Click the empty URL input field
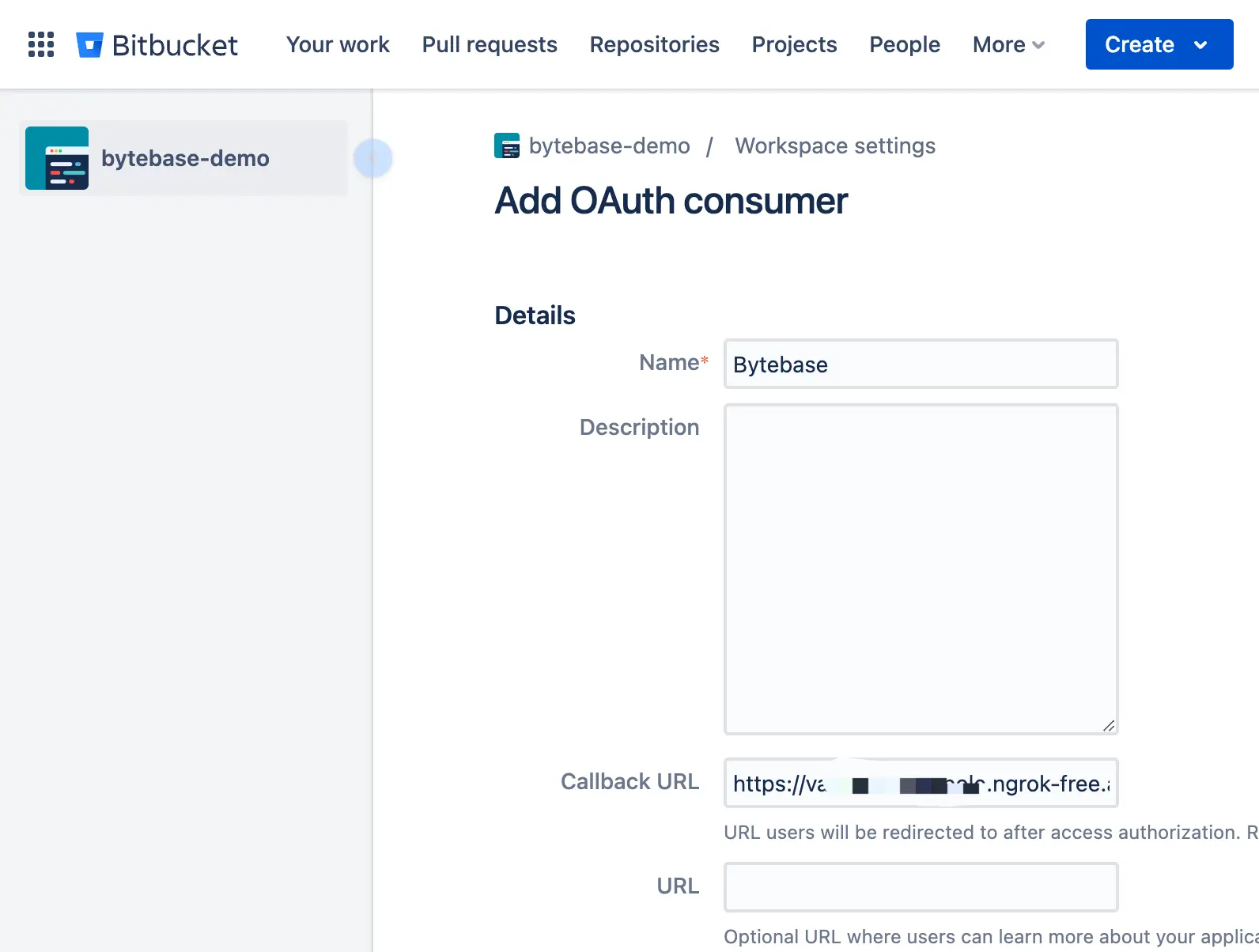 tap(921, 887)
